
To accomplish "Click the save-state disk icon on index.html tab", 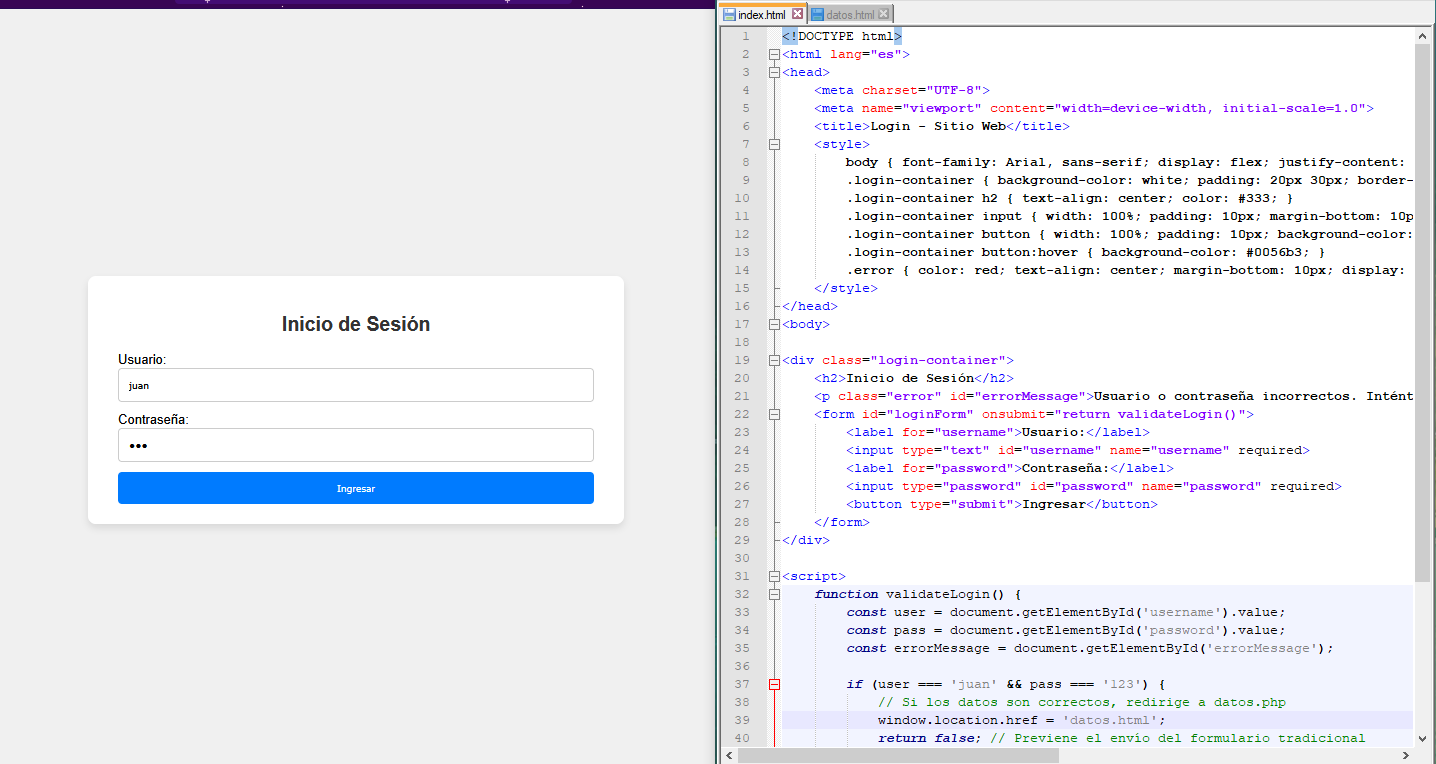I will (729, 15).
